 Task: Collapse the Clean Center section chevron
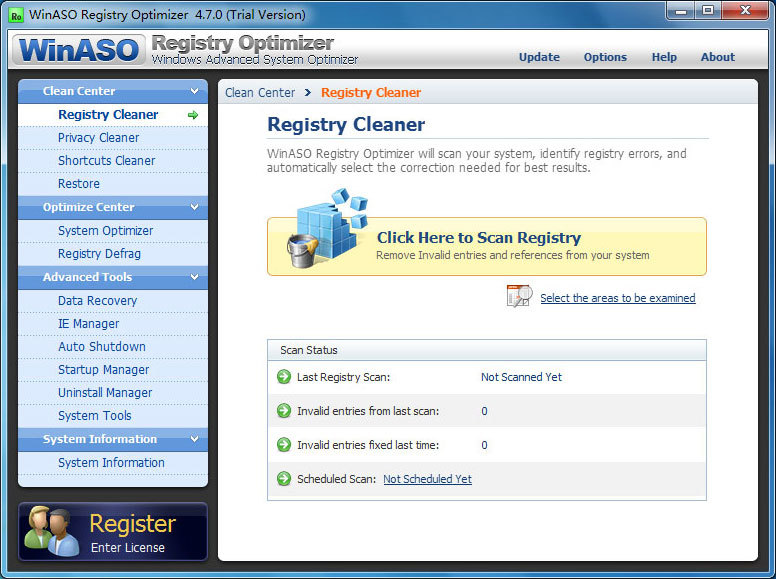(x=194, y=91)
